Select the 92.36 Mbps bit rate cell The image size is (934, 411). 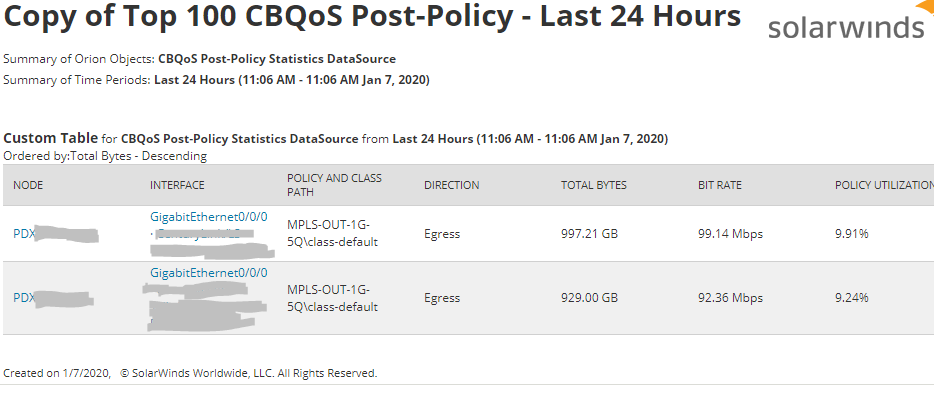[x=730, y=298]
